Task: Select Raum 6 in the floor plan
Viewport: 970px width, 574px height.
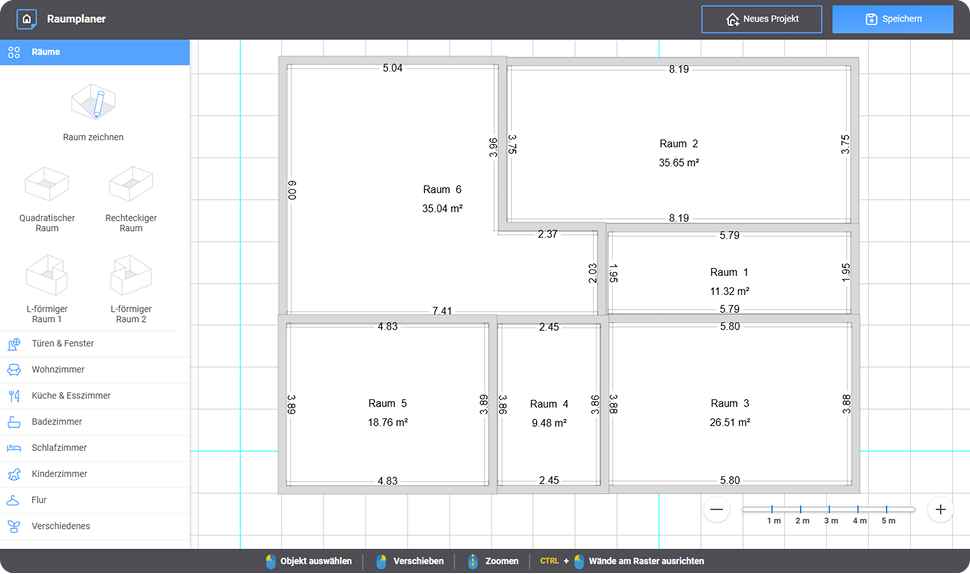Action: tap(442, 198)
